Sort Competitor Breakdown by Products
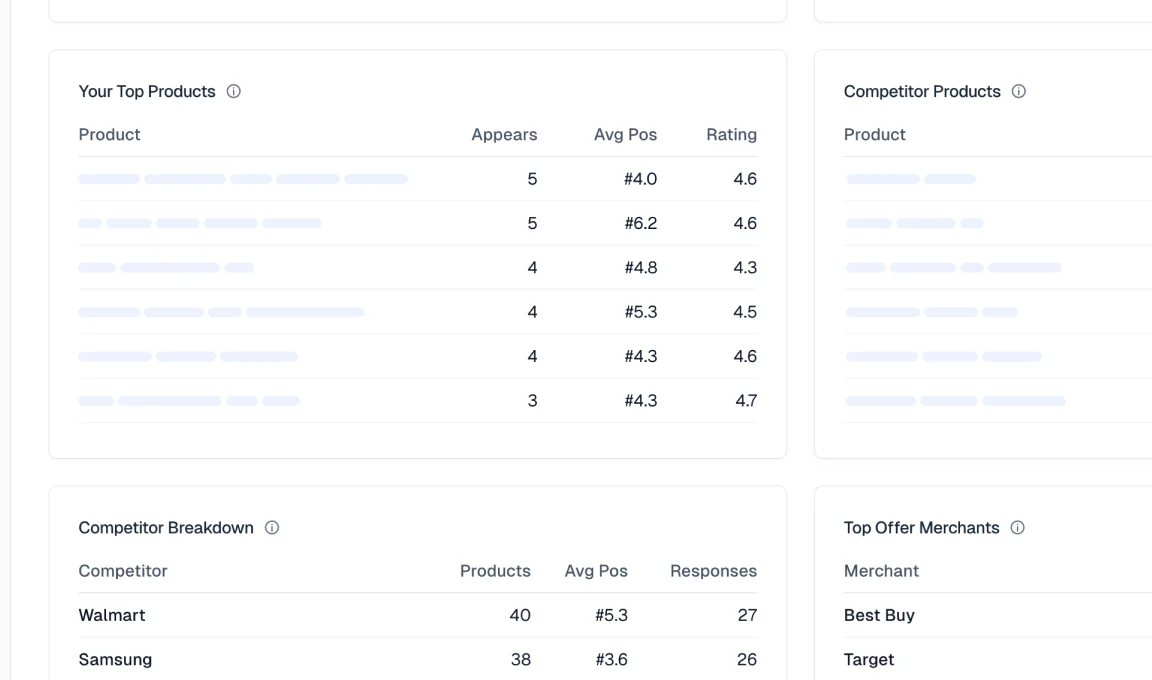Screen dimensions: 1152x680 click(x=495, y=571)
